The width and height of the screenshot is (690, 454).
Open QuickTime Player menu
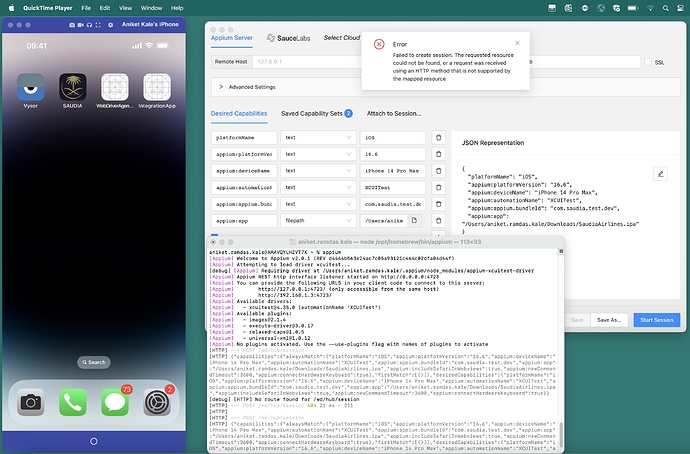click(x=48, y=8)
